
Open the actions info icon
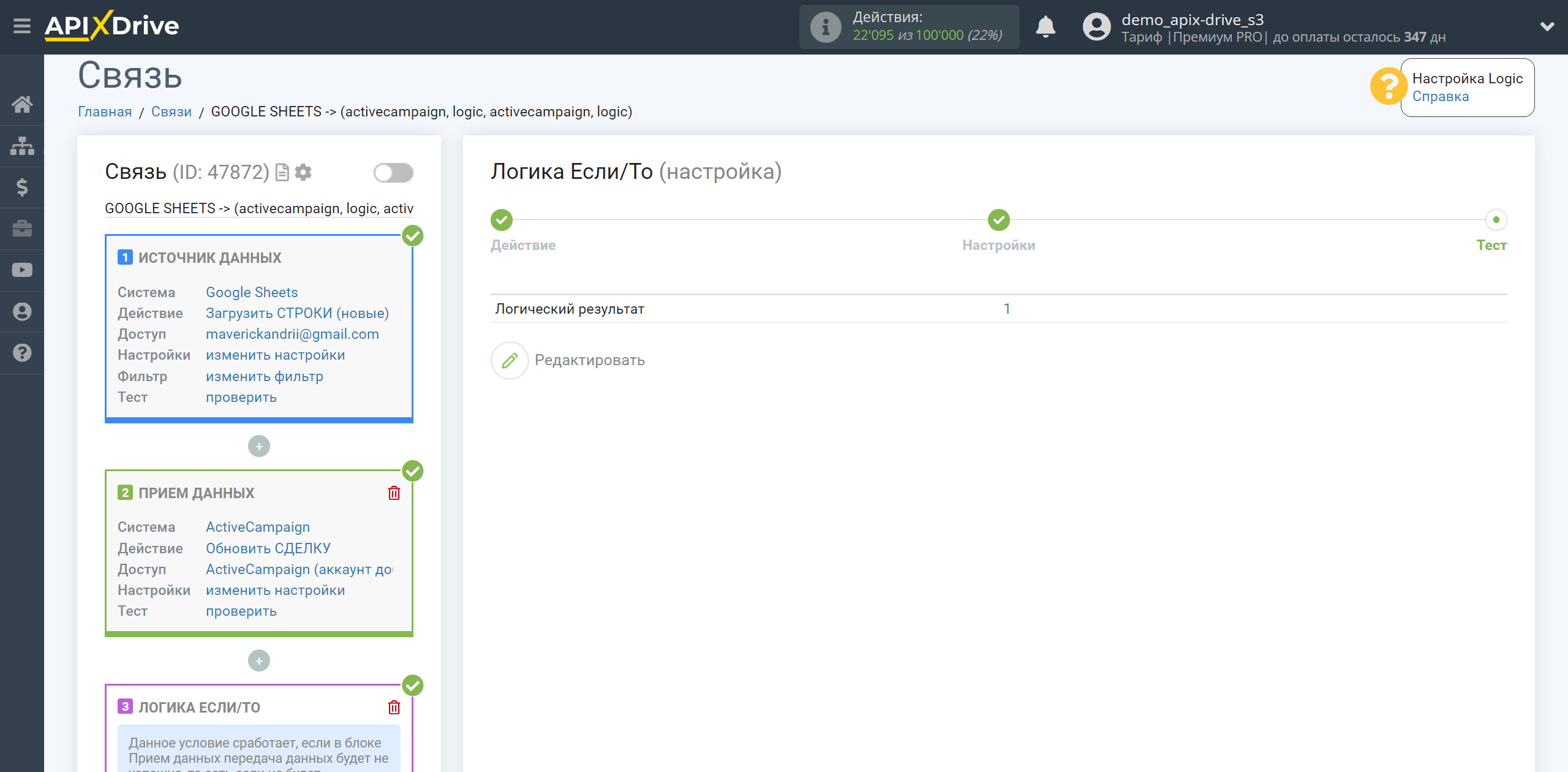(x=825, y=27)
